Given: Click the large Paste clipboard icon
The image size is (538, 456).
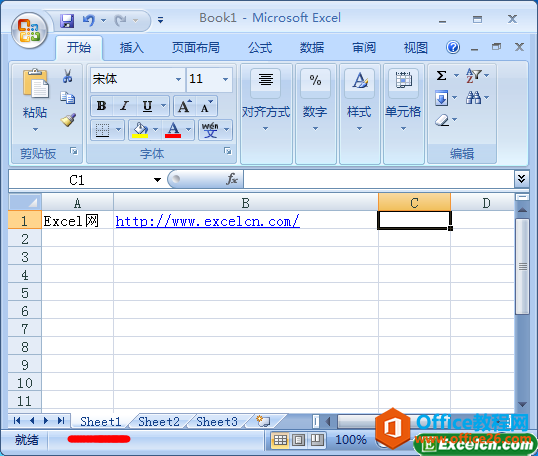Looking at the screenshot, I should [35, 83].
